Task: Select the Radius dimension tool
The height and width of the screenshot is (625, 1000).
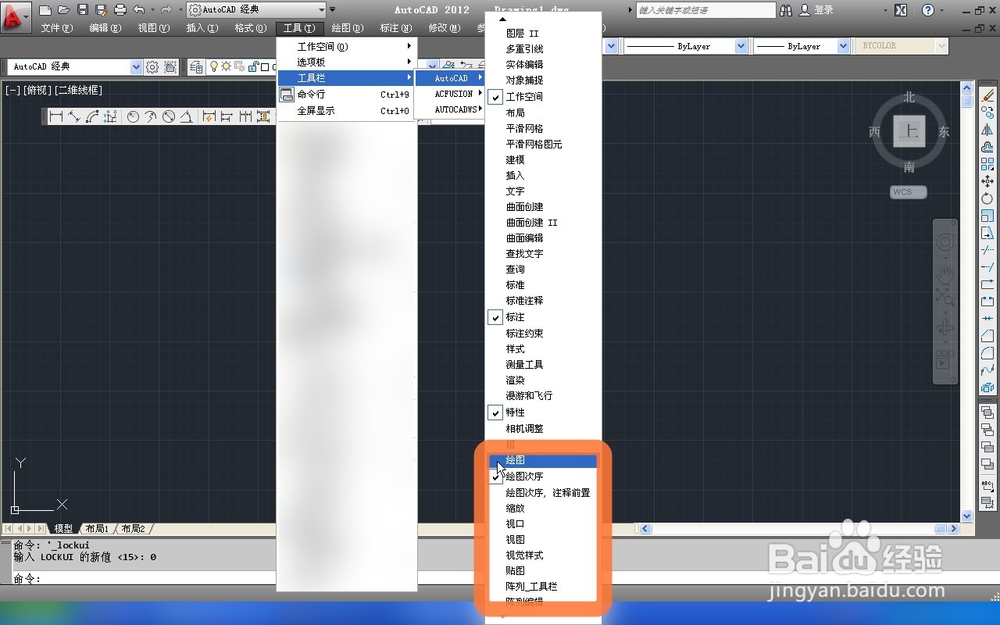Action: (x=133, y=116)
